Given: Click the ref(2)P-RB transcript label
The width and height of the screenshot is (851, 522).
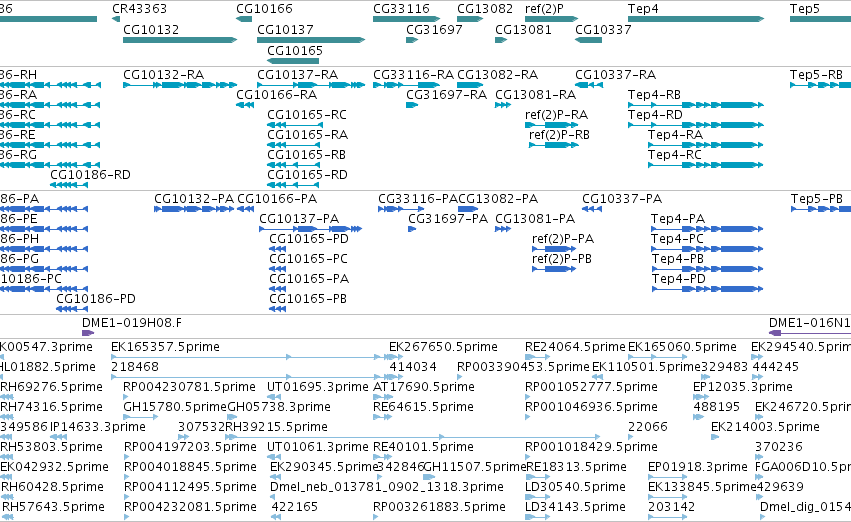Looking at the screenshot, I should point(560,135).
